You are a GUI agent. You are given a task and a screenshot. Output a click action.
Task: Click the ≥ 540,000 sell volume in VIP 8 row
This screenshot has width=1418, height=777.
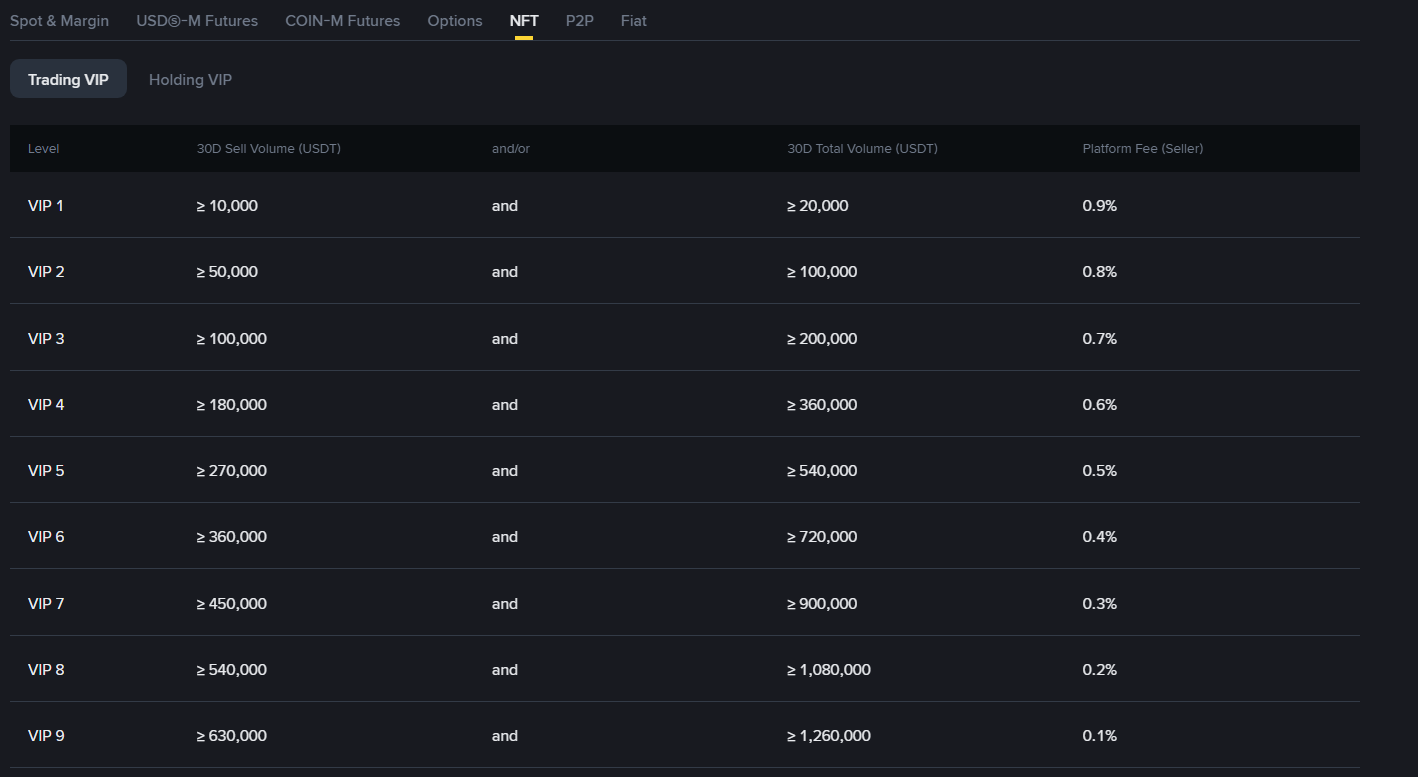pos(232,669)
